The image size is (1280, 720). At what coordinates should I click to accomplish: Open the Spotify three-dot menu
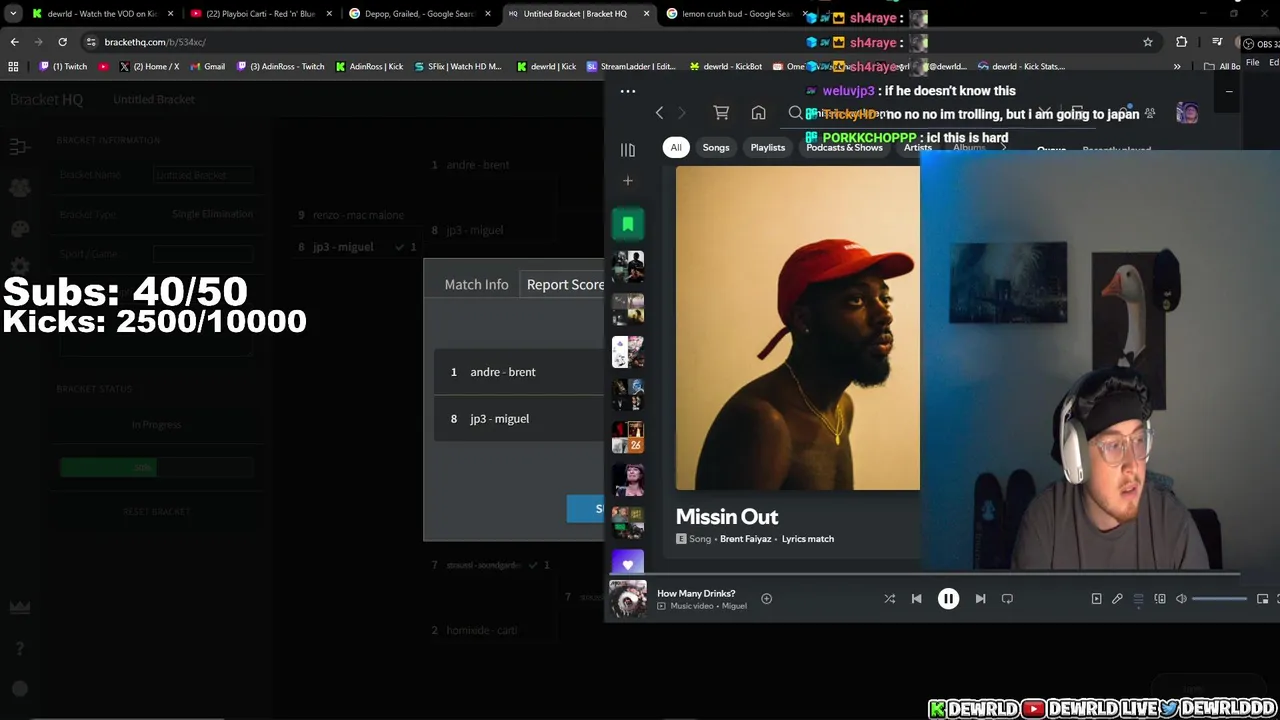point(628,91)
